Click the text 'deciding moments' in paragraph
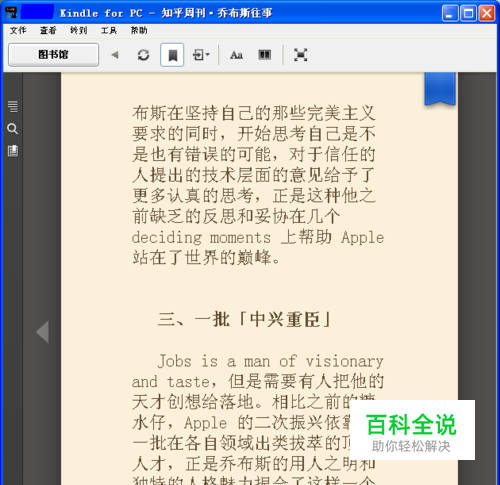Screen dimensions: 500x485 point(201,238)
